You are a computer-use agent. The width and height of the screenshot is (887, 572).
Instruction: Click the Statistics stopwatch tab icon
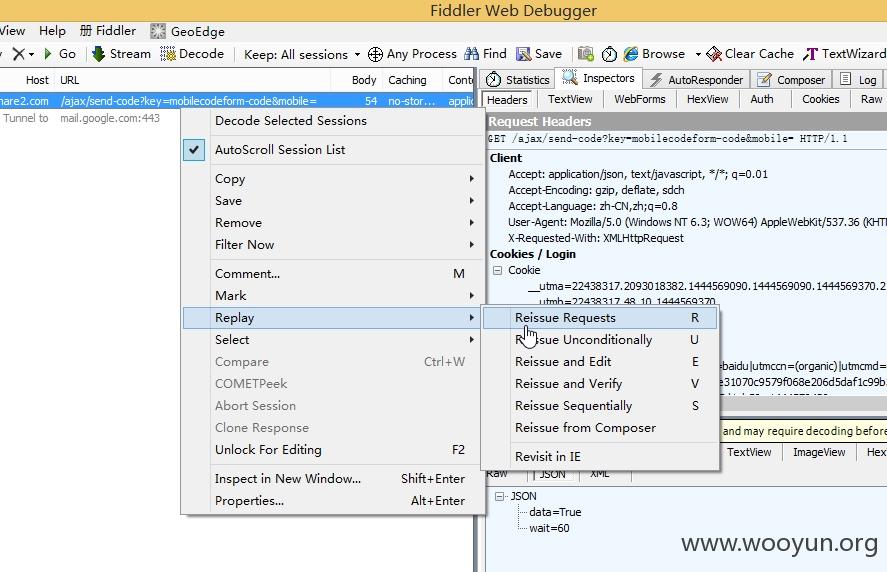pyautogui.click(x=493, y=79)
